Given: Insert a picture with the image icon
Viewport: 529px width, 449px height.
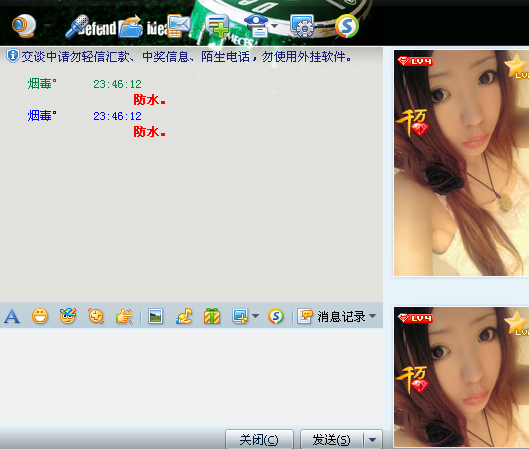Looking at the screenshot, I should point(156,316).
